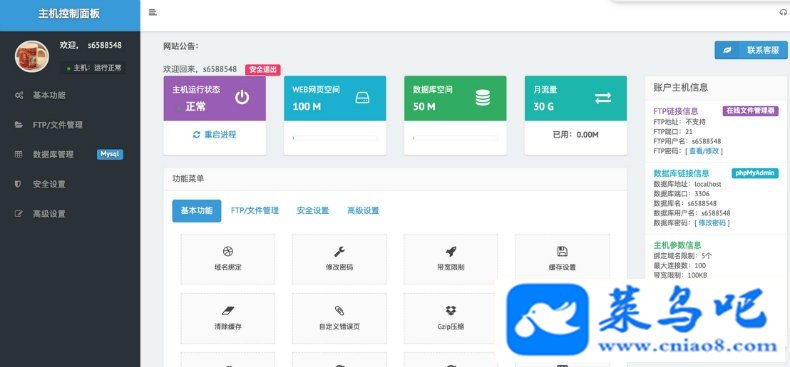Click the shield icon beside 安全设置
This screenshot has width=790, height=367.
point(19,185)
